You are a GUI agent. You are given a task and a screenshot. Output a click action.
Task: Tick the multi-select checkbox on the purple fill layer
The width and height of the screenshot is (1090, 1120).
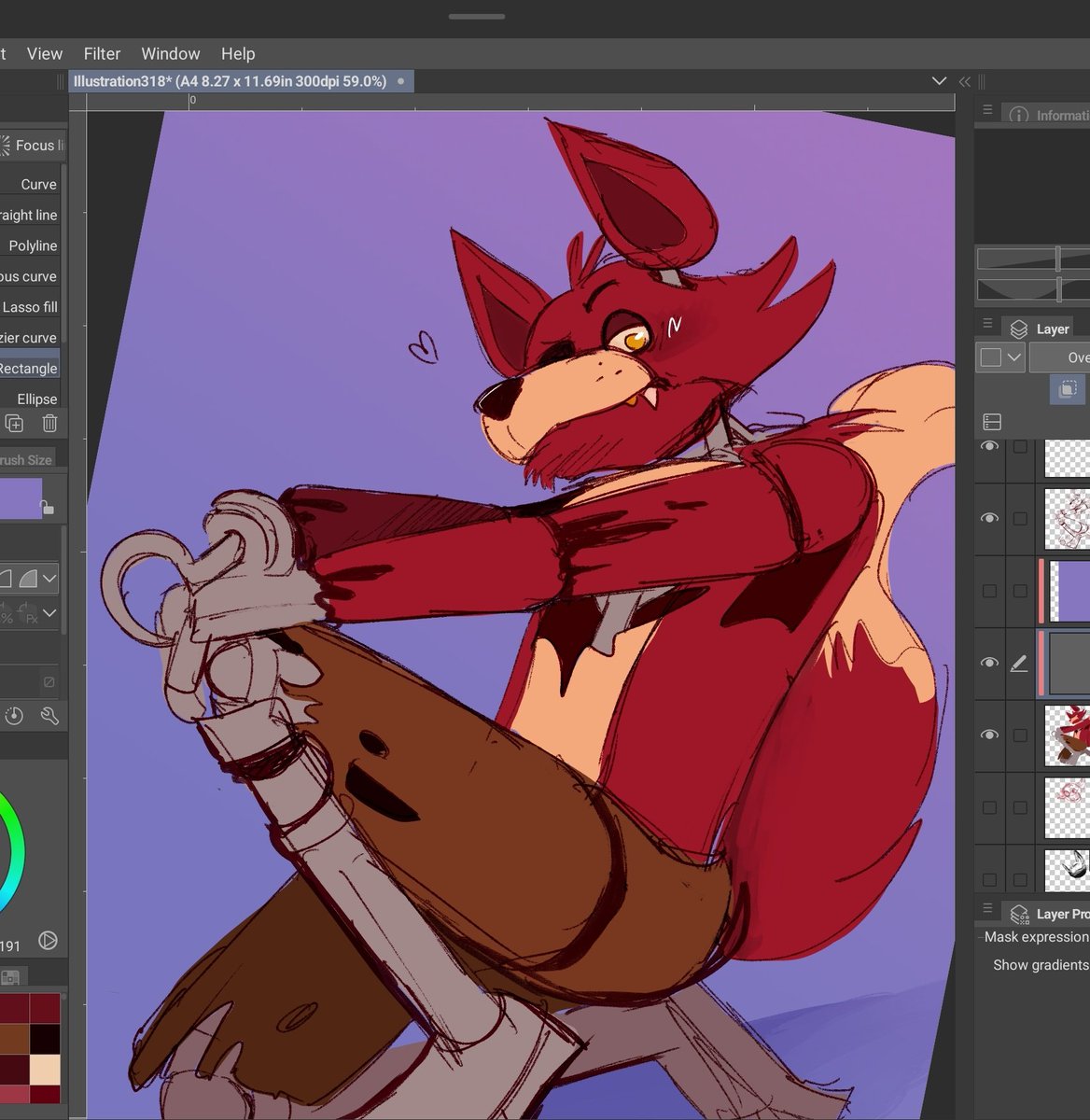[x=1020, y=591]
